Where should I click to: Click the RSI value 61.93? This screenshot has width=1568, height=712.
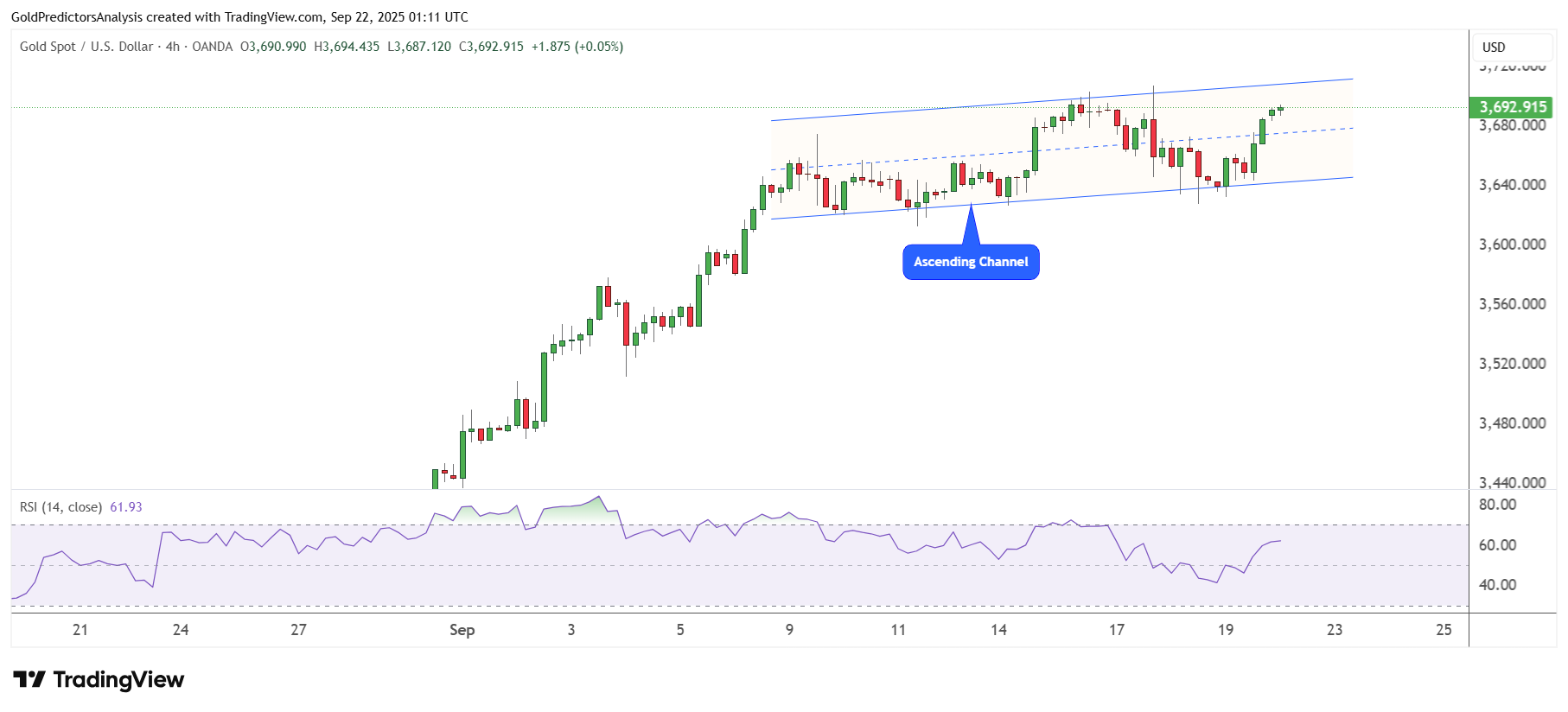[126, 507]
